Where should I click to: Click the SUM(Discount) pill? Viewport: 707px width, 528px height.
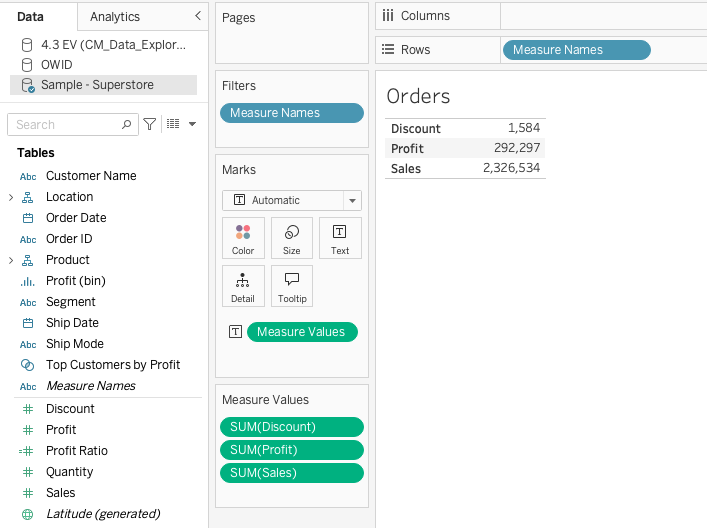coord(292,427)
